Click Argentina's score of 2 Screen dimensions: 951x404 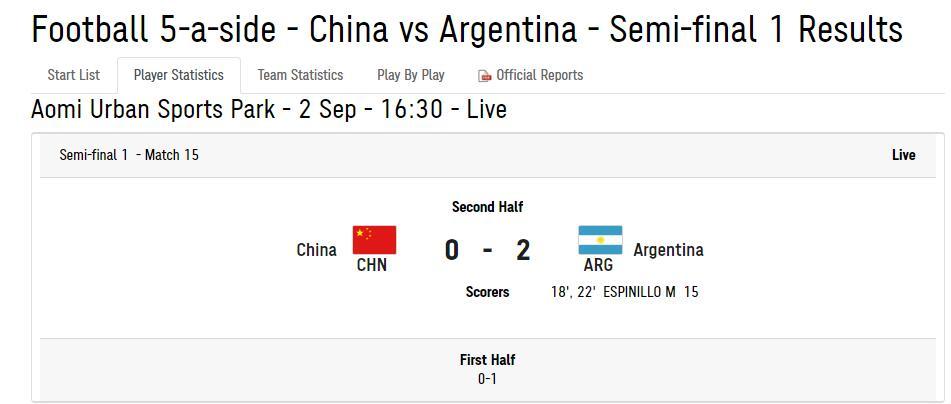(523, 250)
